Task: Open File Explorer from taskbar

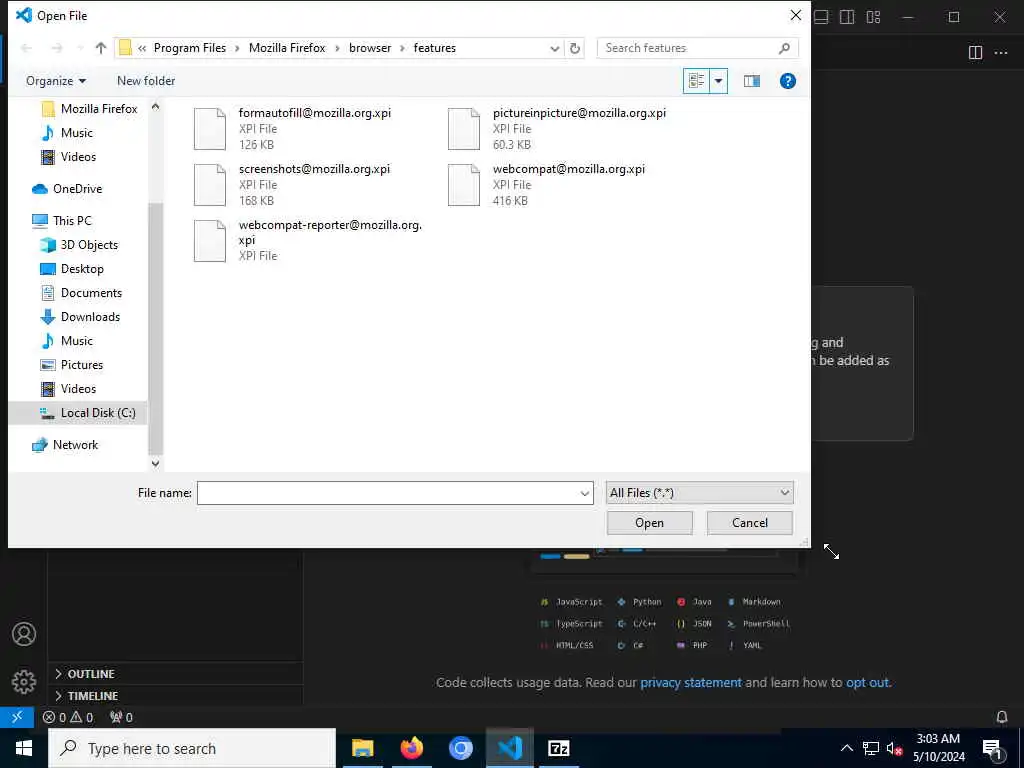Action: click(362, 748)
